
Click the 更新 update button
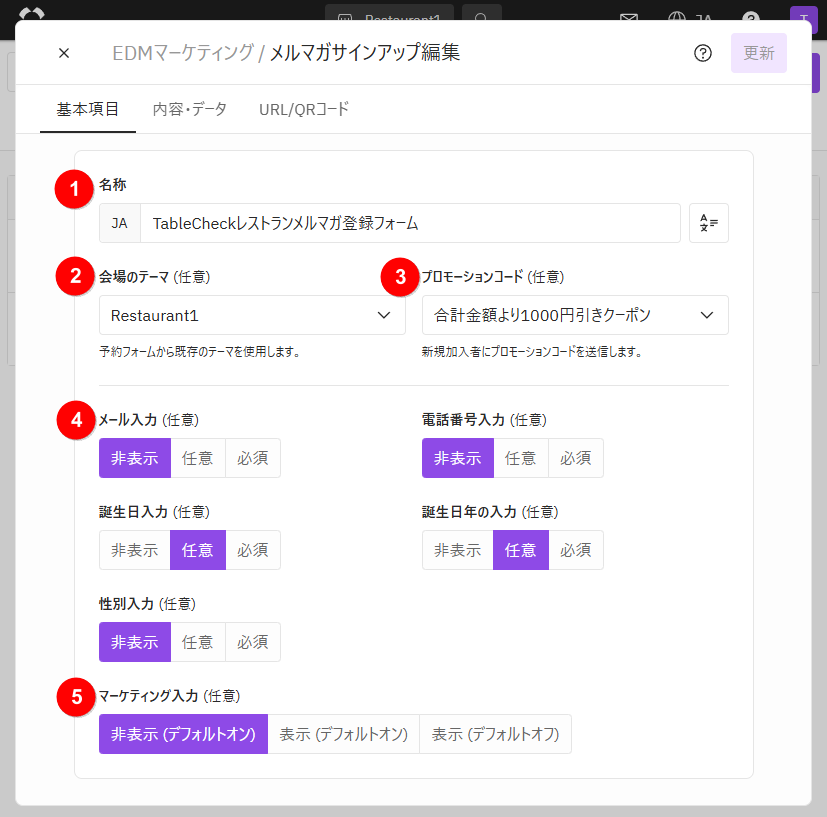(758, 53)
